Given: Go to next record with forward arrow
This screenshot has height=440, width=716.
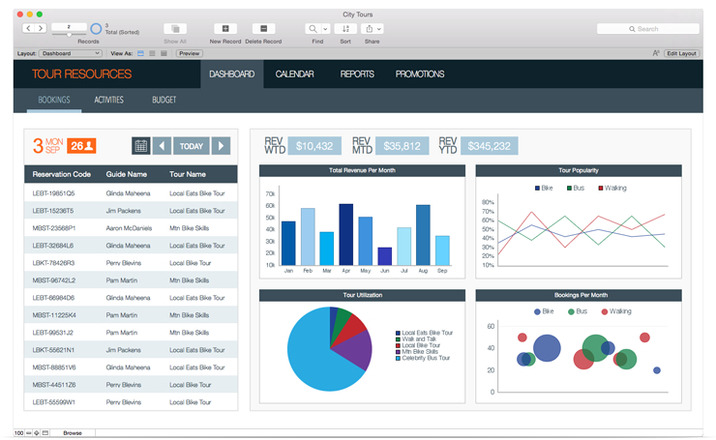Looking at the screenshot, I should click(41, 28).
